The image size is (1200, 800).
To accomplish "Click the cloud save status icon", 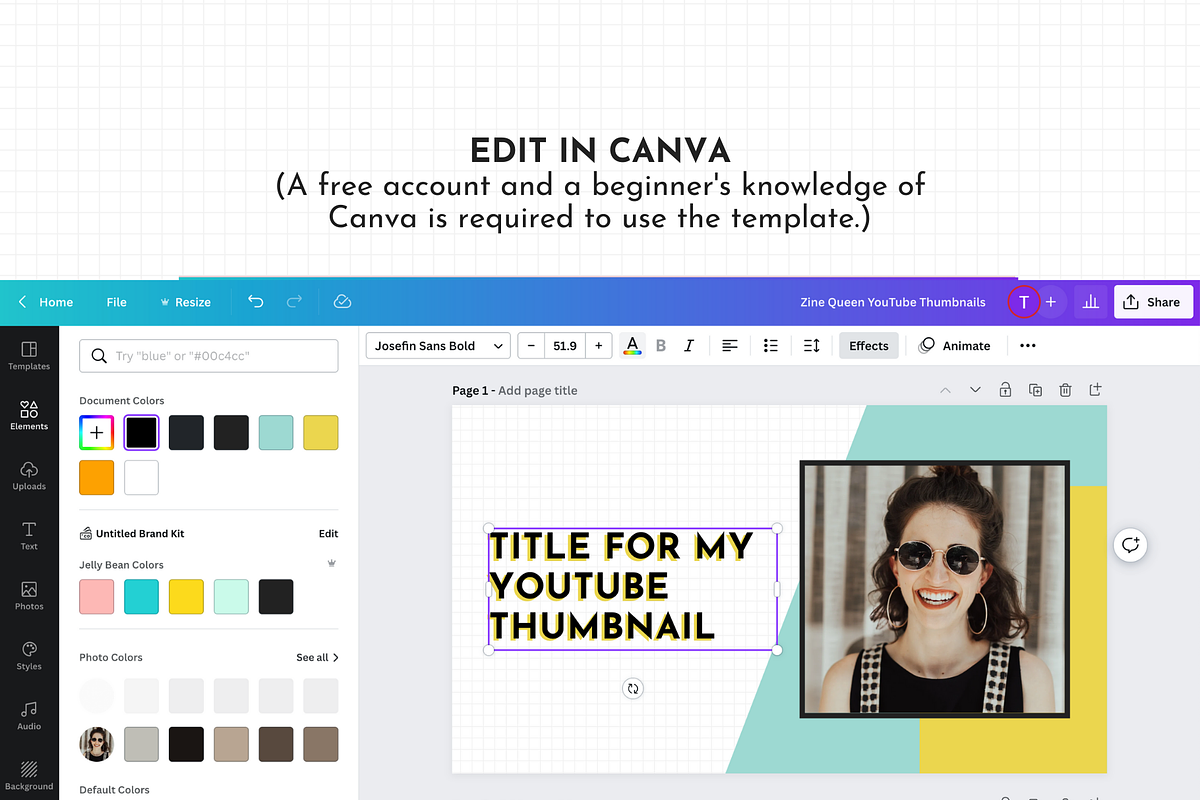I will pyautogui.click(x=342, y=301).
